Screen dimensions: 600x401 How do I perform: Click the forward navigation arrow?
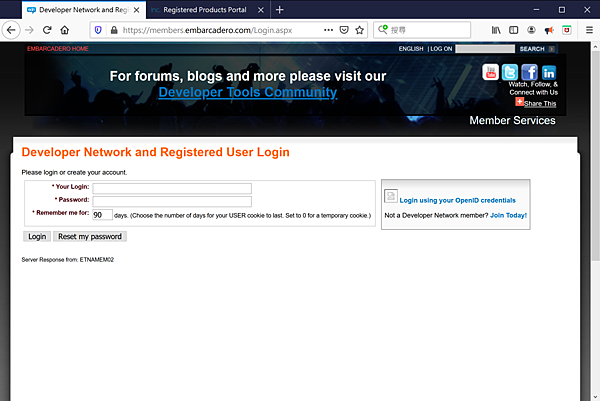[x=29, y=30]
